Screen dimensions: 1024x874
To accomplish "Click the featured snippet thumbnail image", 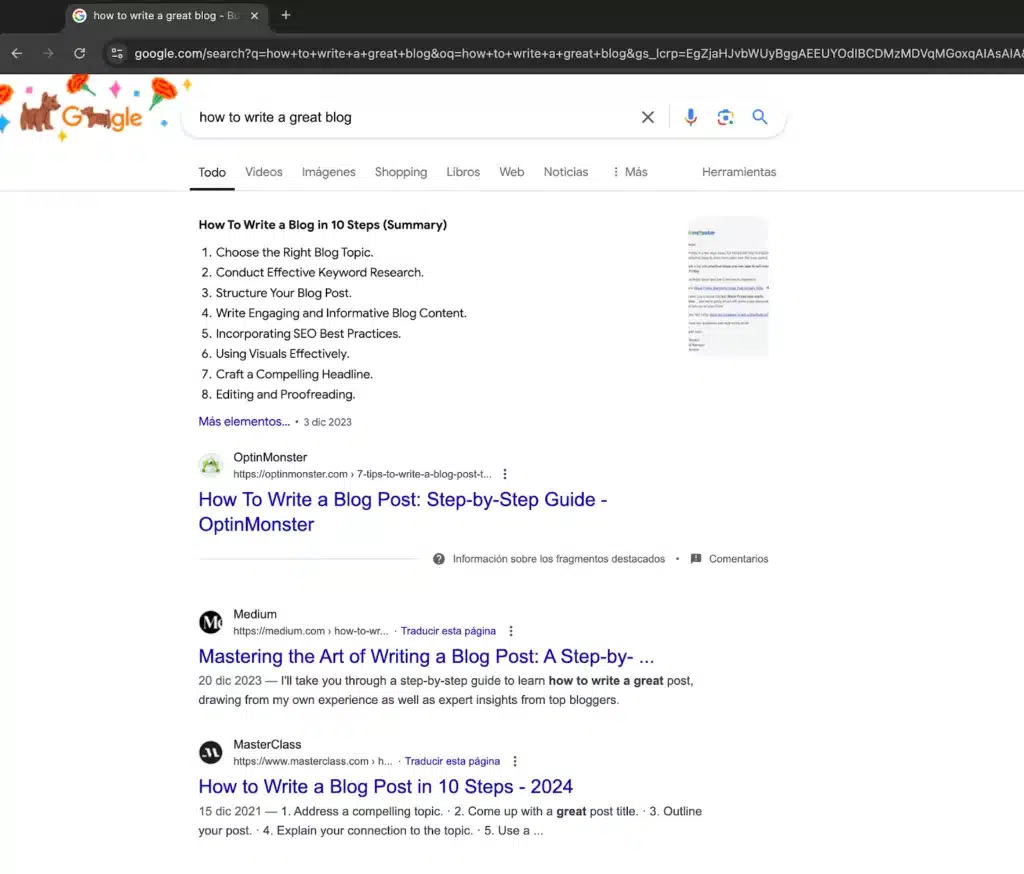I will (728, 286).
